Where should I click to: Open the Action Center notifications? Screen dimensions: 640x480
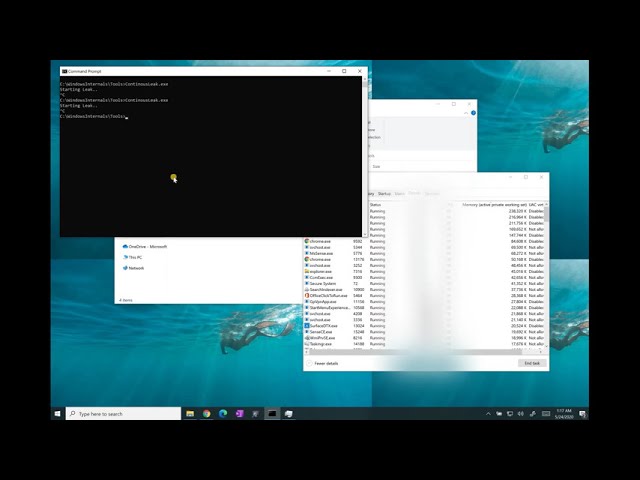click(583, 413)
